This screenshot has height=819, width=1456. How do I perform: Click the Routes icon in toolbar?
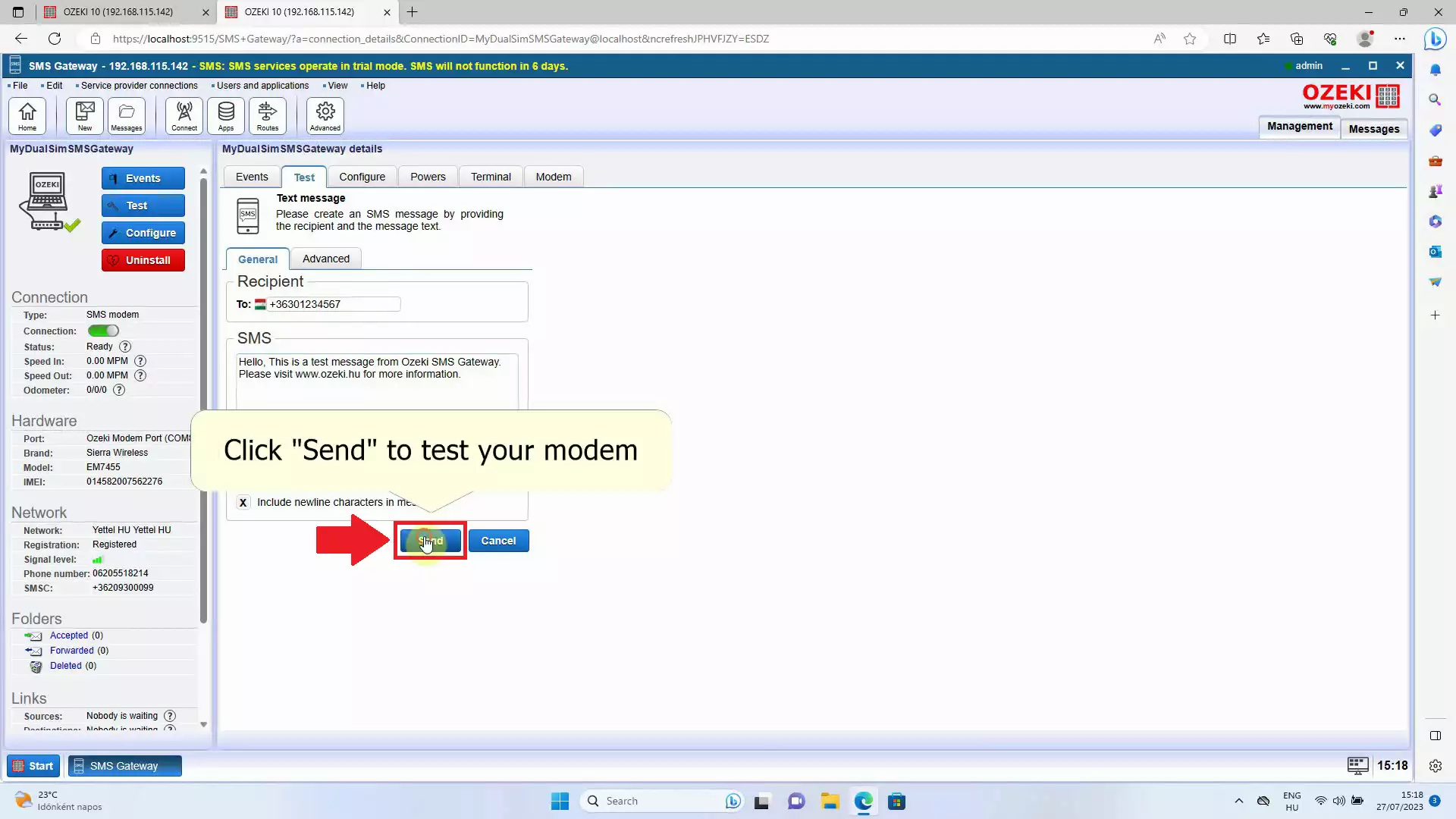[x=268, y=115]
